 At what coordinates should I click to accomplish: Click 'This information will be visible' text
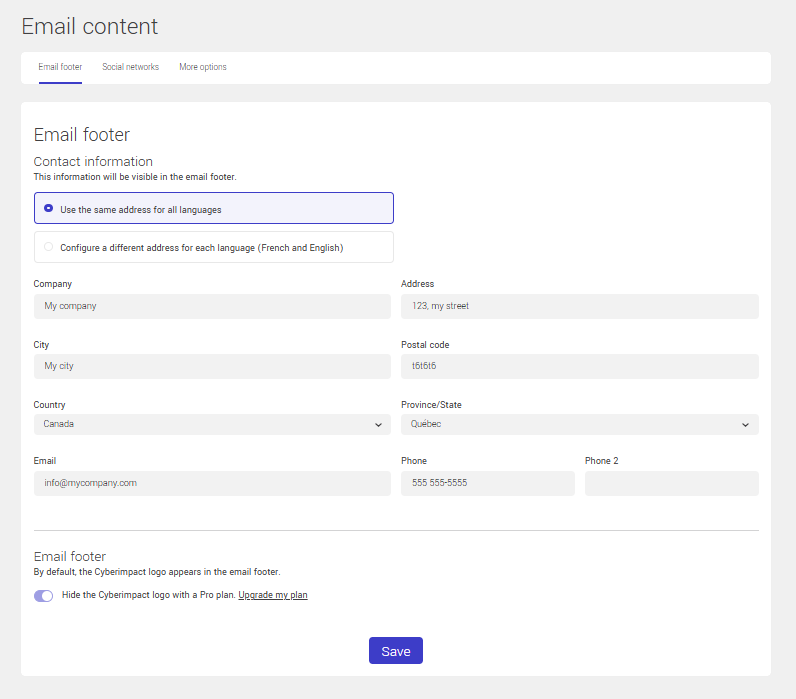(x=135, y=177)
